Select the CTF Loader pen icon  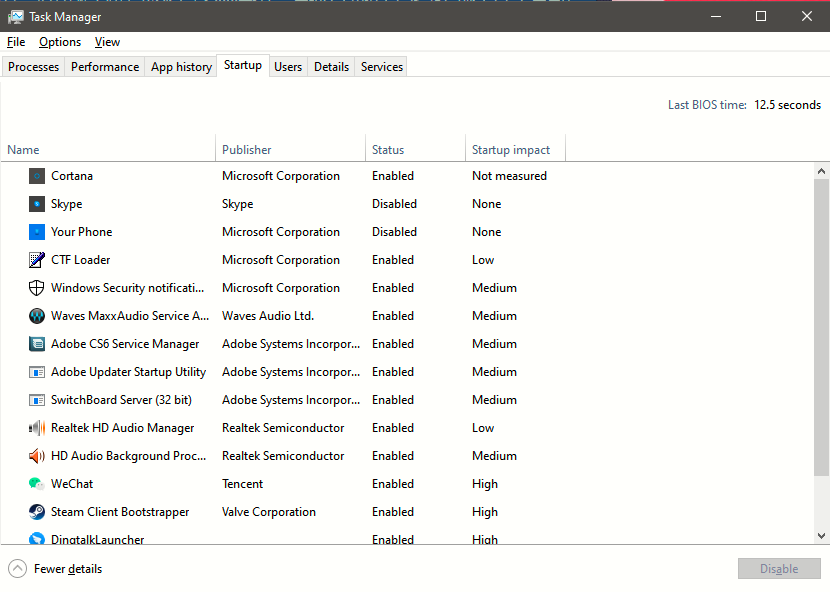37,260
